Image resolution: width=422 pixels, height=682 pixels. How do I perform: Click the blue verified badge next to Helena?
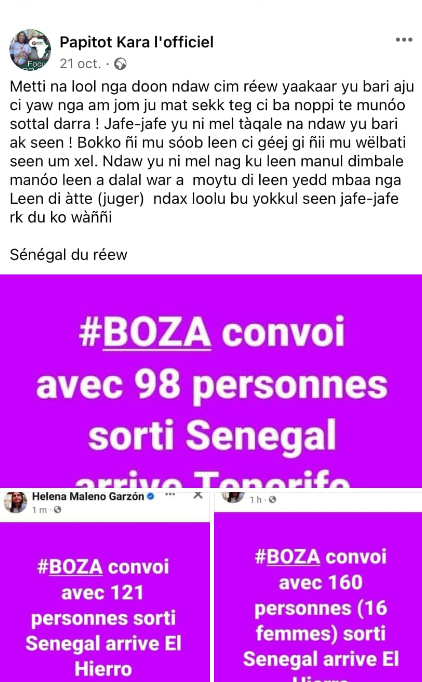151,496
